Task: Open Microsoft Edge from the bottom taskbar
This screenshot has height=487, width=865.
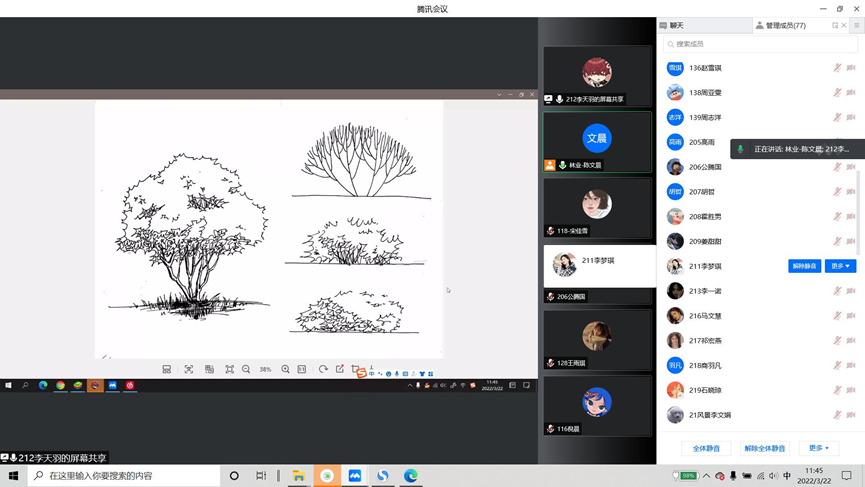Action: [411, 476]
